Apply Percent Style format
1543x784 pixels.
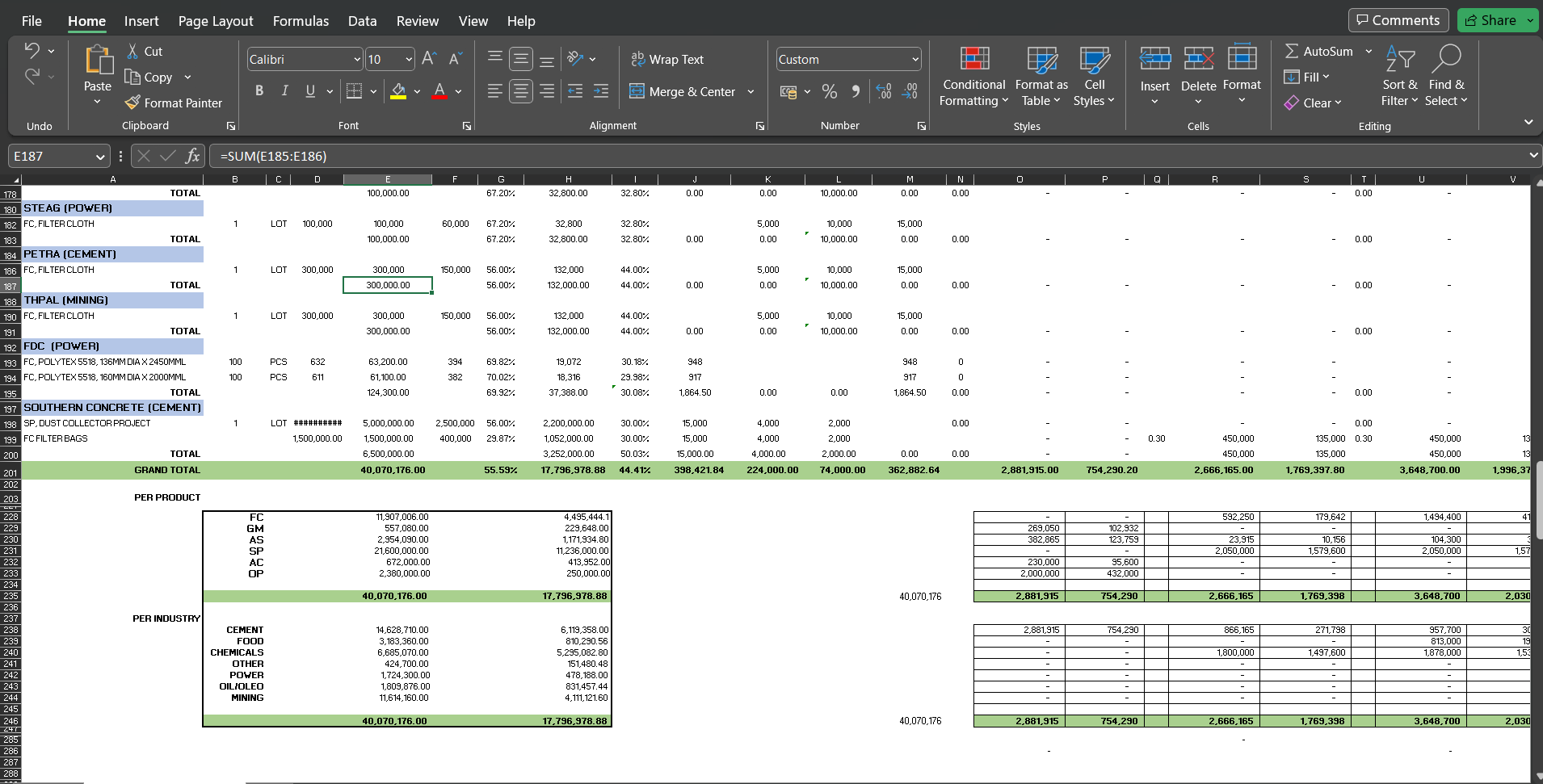[x=829, y=91]
